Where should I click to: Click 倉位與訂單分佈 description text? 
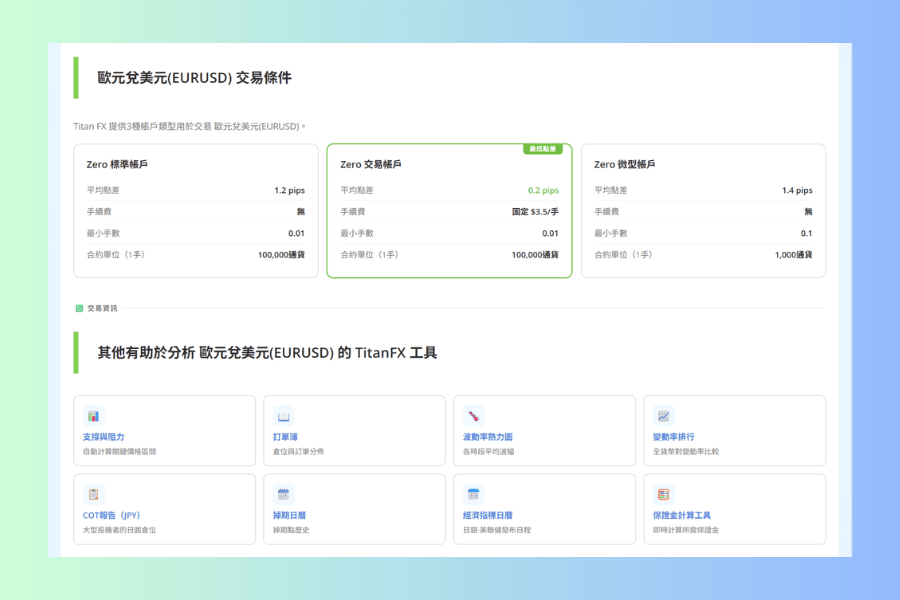pyautogui.click(x=298, y=451)
